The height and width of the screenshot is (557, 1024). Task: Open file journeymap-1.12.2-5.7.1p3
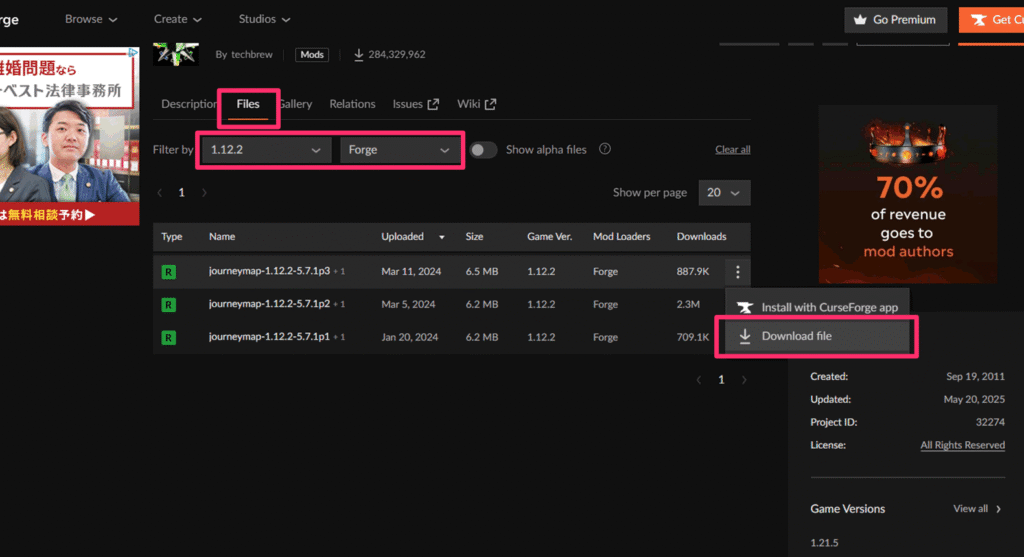click(269, 271)
